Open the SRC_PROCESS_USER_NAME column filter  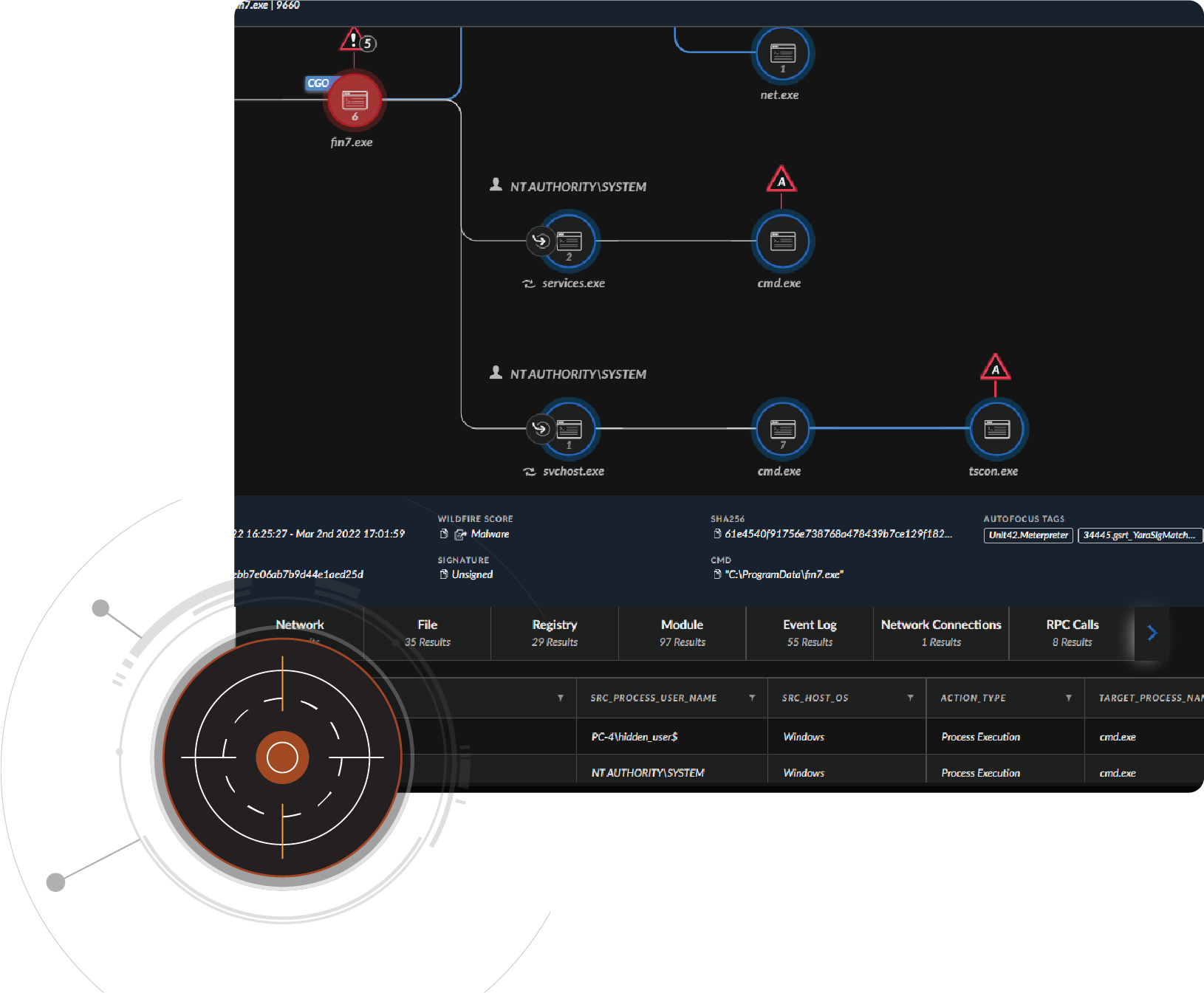pyautogui.click(x=752, y=698)
